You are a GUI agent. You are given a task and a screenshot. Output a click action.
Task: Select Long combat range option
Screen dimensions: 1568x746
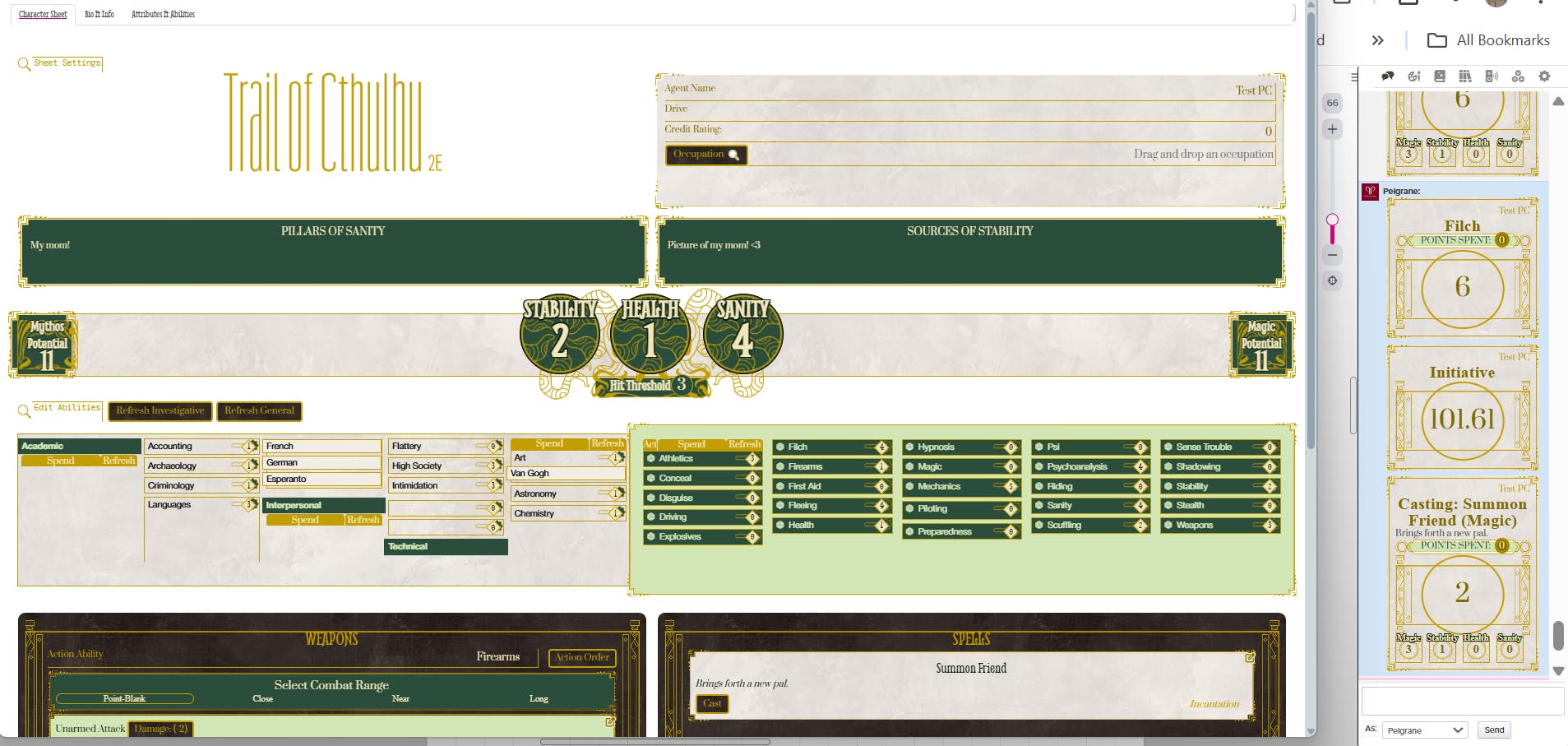(x=539, y=699)
